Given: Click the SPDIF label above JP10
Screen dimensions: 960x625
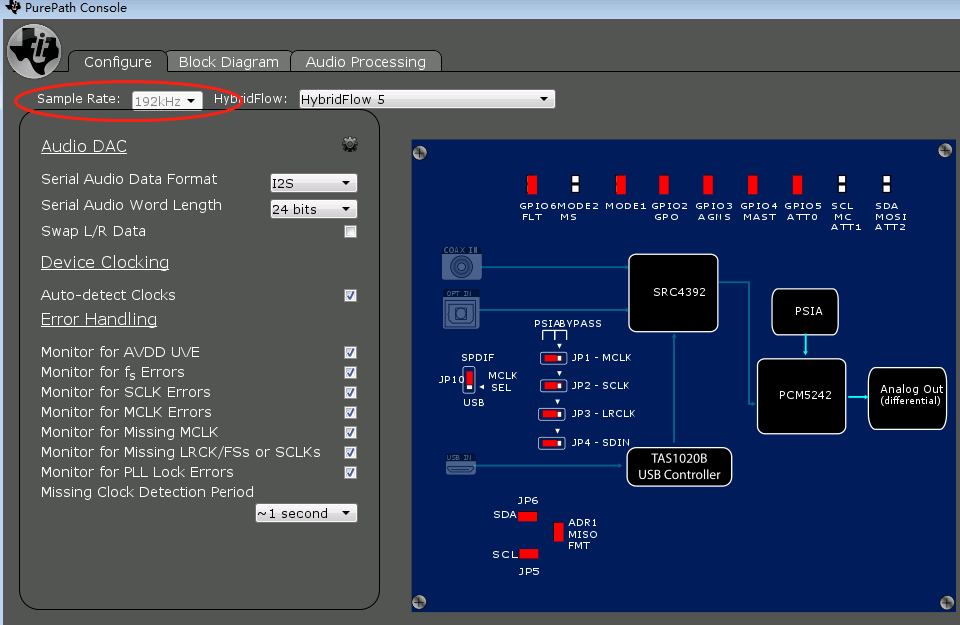Looking at the screenshot, I should click(477, 357).
